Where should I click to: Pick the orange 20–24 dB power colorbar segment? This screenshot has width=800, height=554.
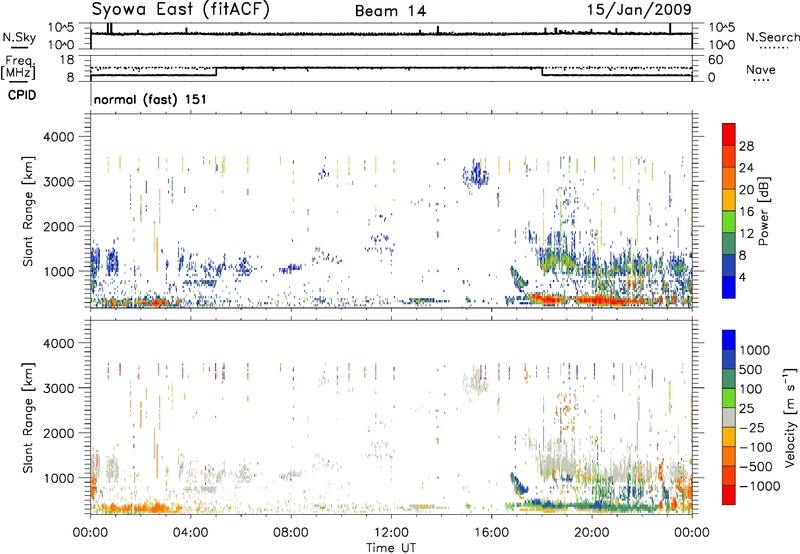[729, 178]
